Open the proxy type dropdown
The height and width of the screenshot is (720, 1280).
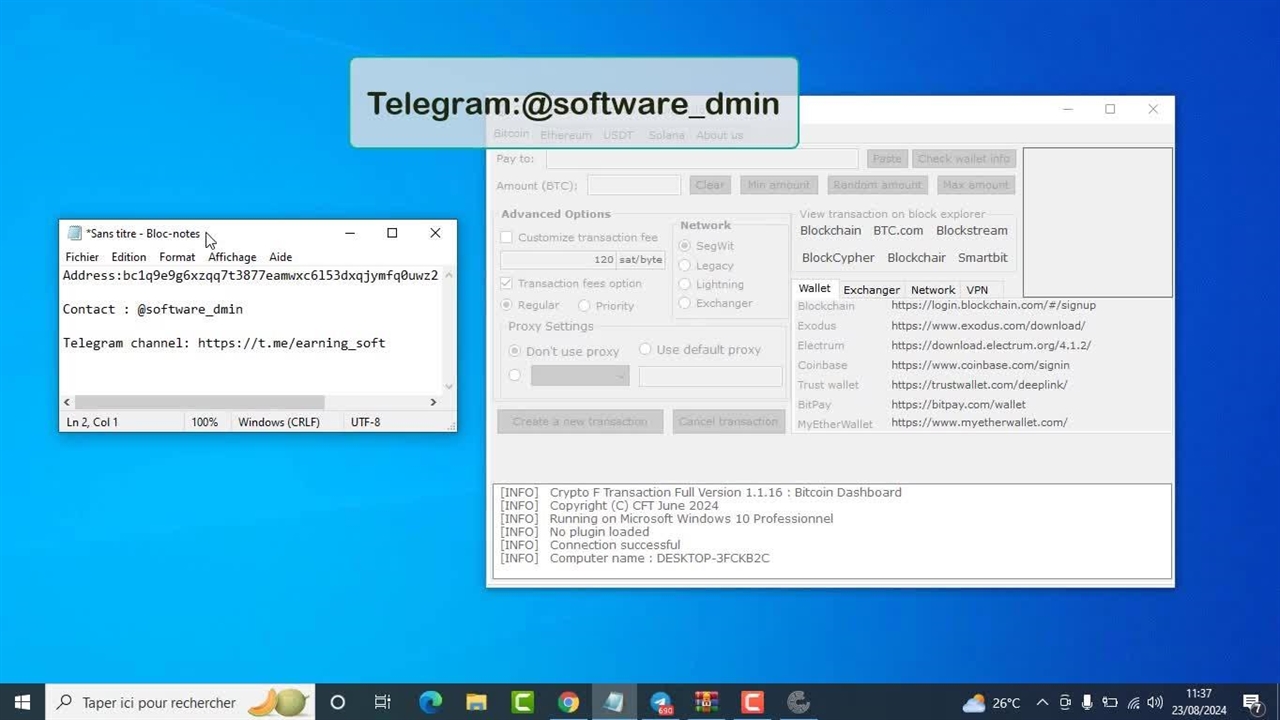(580, 376)
